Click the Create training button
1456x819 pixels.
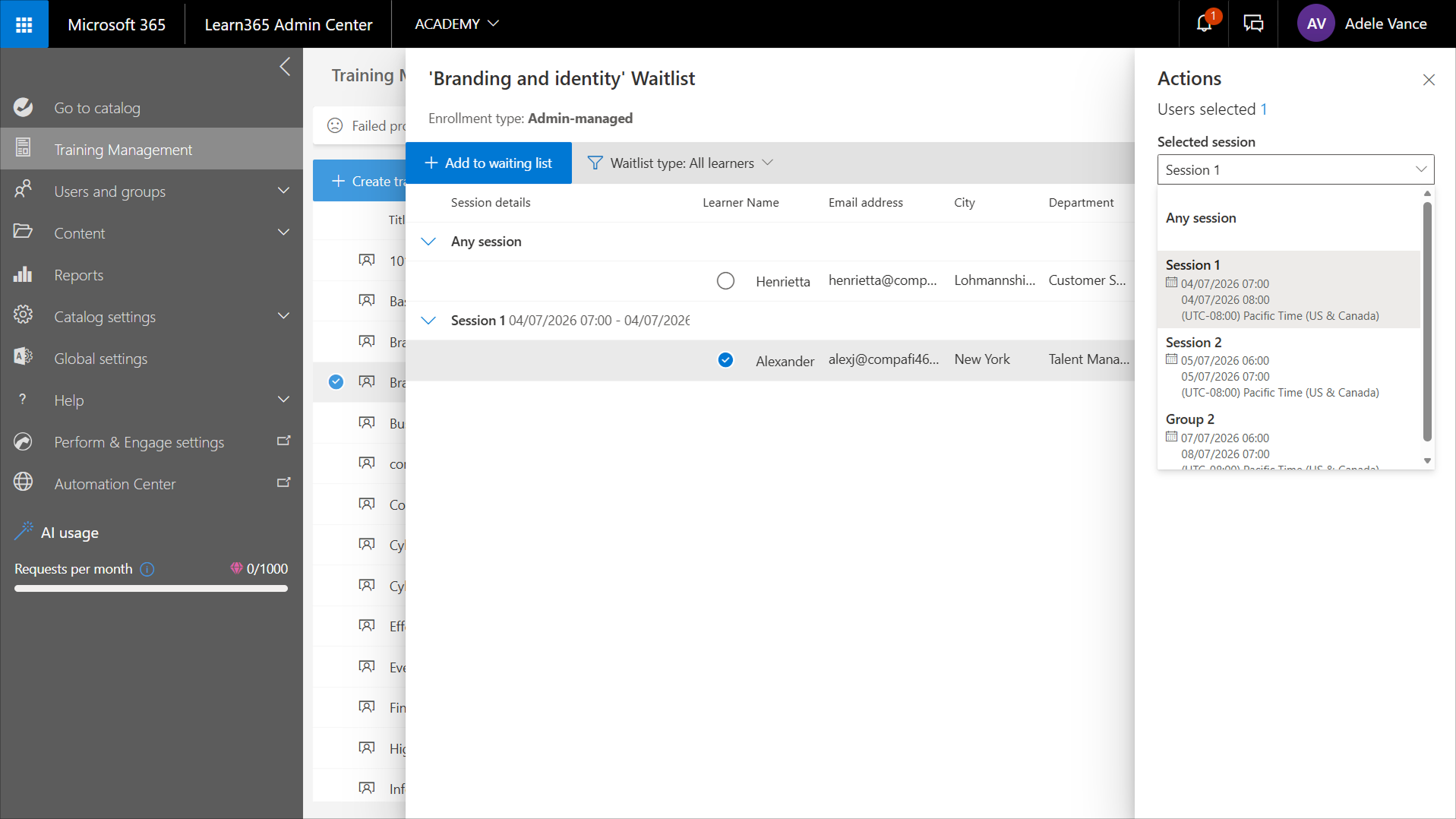point(360,181)
